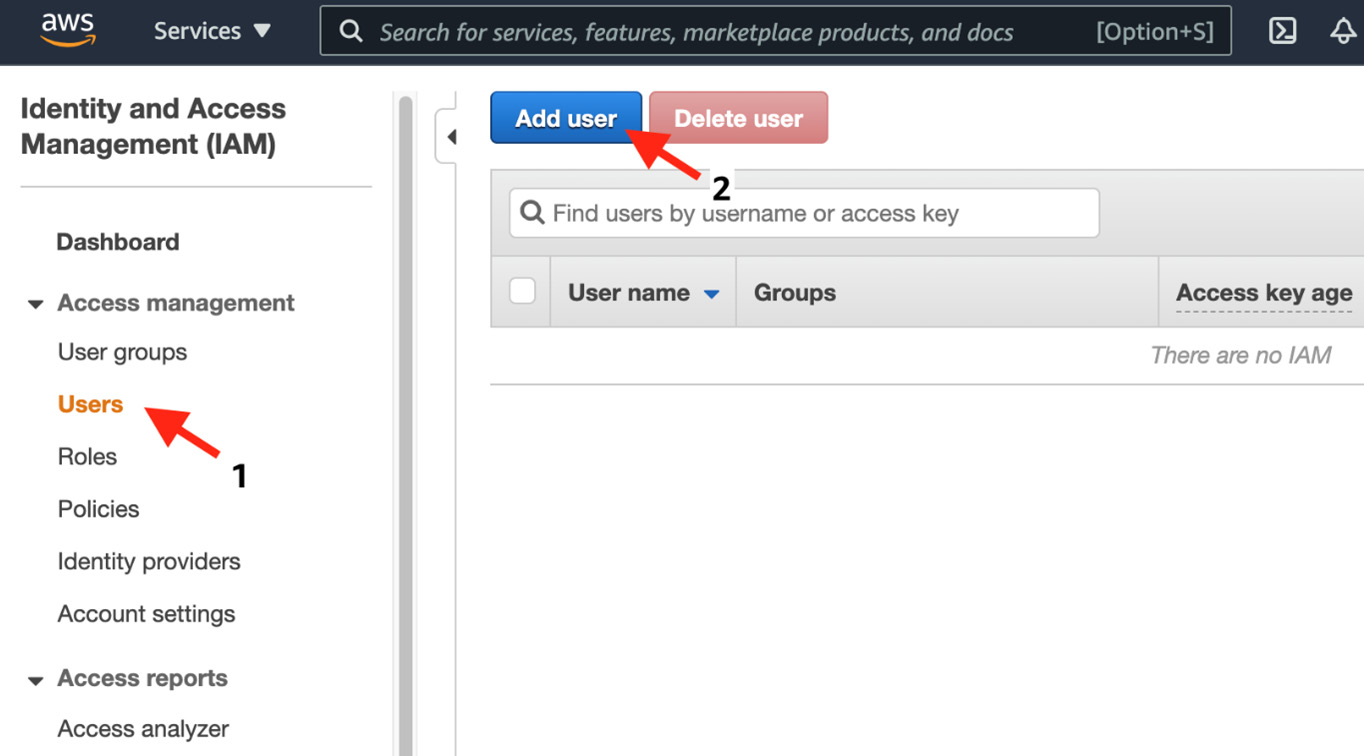Select Users in the sidebar
Screen dimensions: 1364x756
pyautogui.click(x=90, y=404)
